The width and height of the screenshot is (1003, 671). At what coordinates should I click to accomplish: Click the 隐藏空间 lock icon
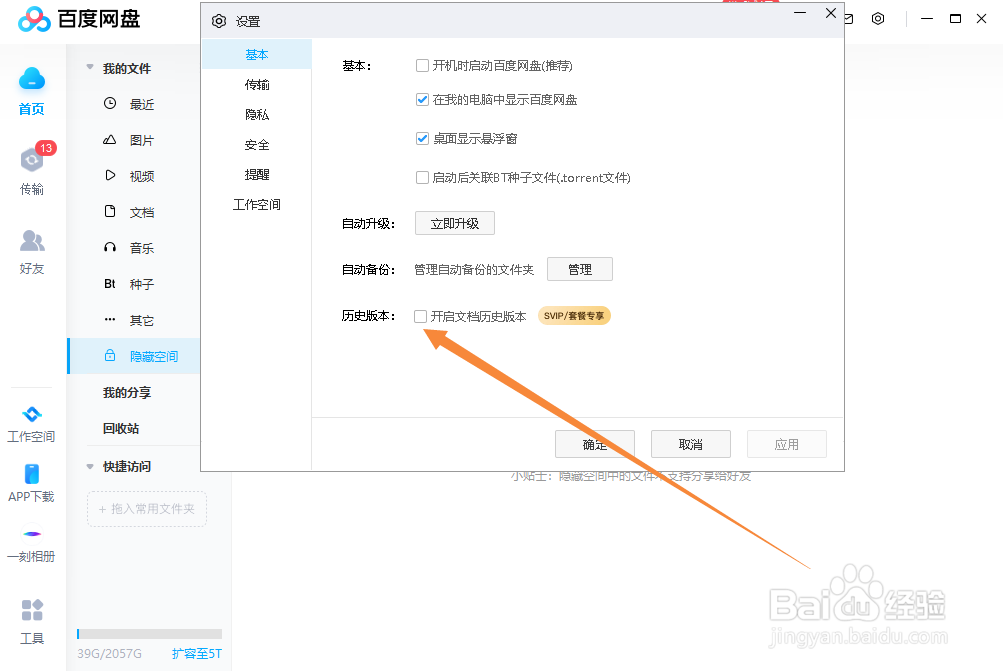coord(110,356)
